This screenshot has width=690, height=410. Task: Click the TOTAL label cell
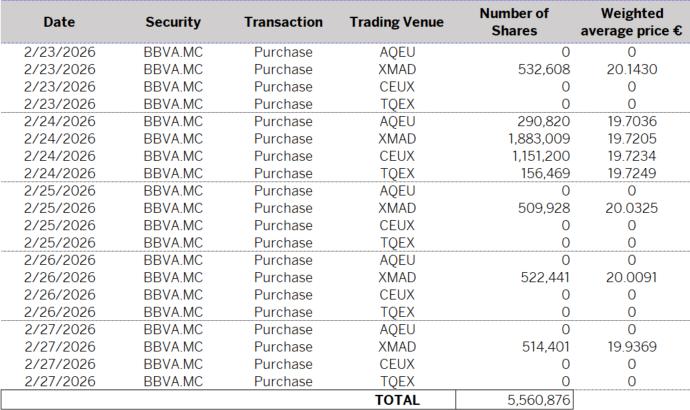[396, 400]
